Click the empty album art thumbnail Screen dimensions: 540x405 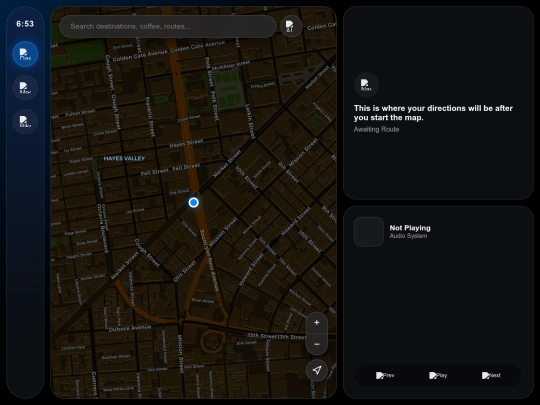tap(369, 232)
